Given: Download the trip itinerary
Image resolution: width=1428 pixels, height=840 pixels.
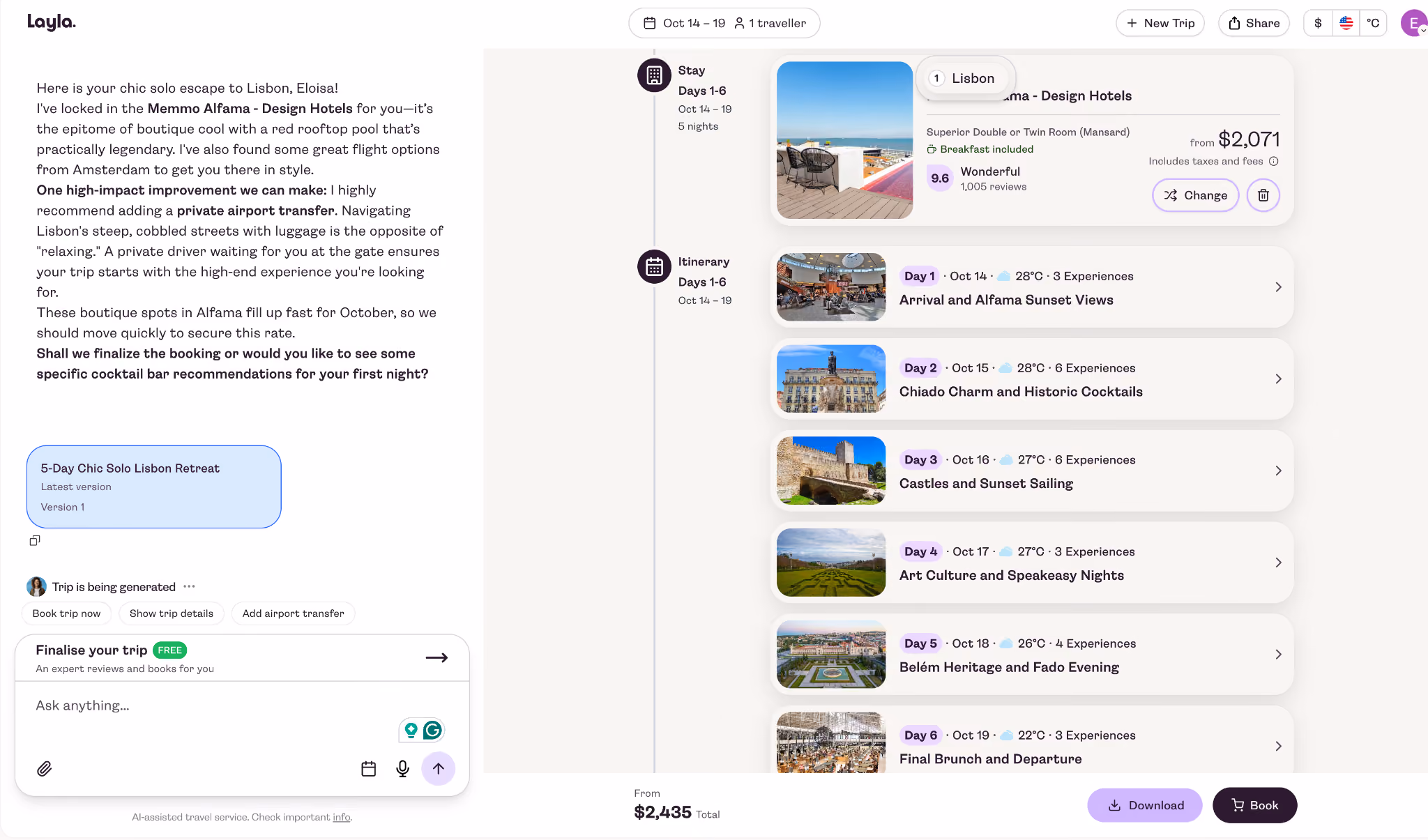Looking at the screenshot, I should click(x=1145, y=805).
